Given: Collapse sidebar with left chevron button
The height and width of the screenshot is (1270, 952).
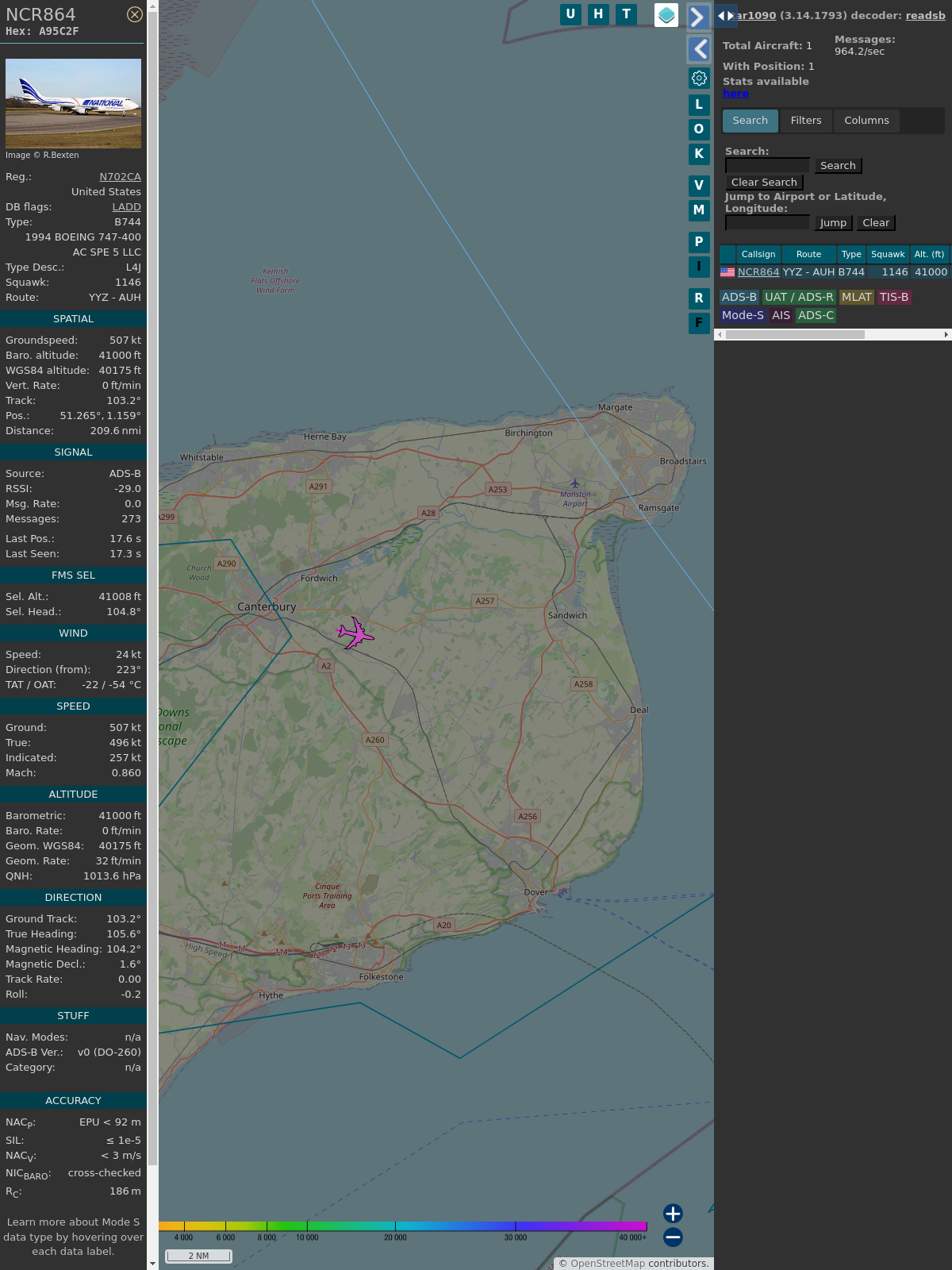Looking at the screenshot, I should pos(698,49).
